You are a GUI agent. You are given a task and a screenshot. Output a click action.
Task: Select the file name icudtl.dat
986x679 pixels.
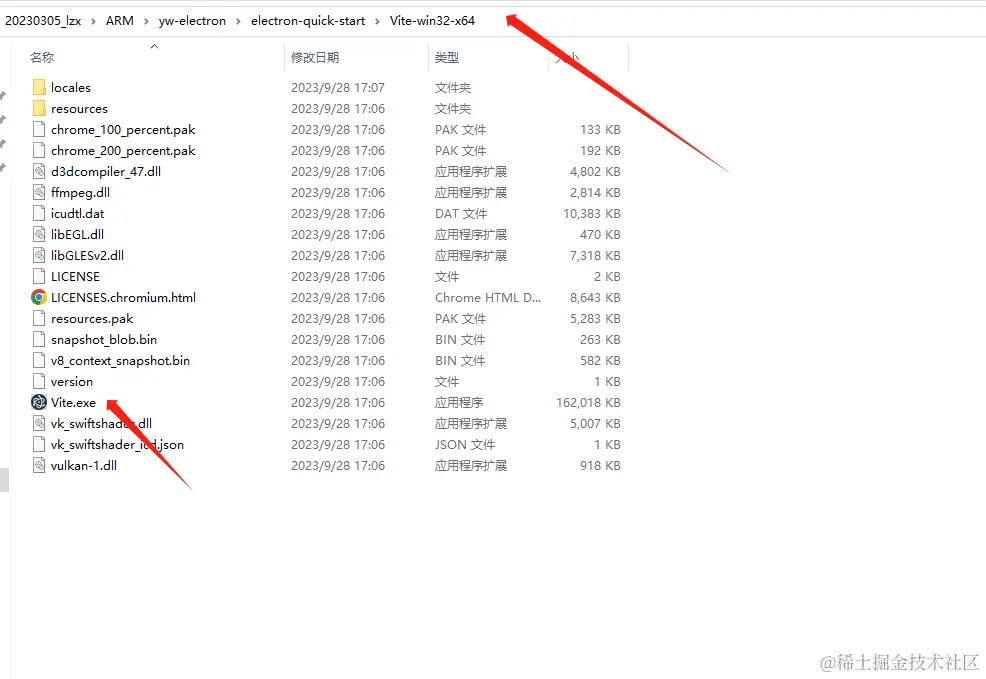77,213
